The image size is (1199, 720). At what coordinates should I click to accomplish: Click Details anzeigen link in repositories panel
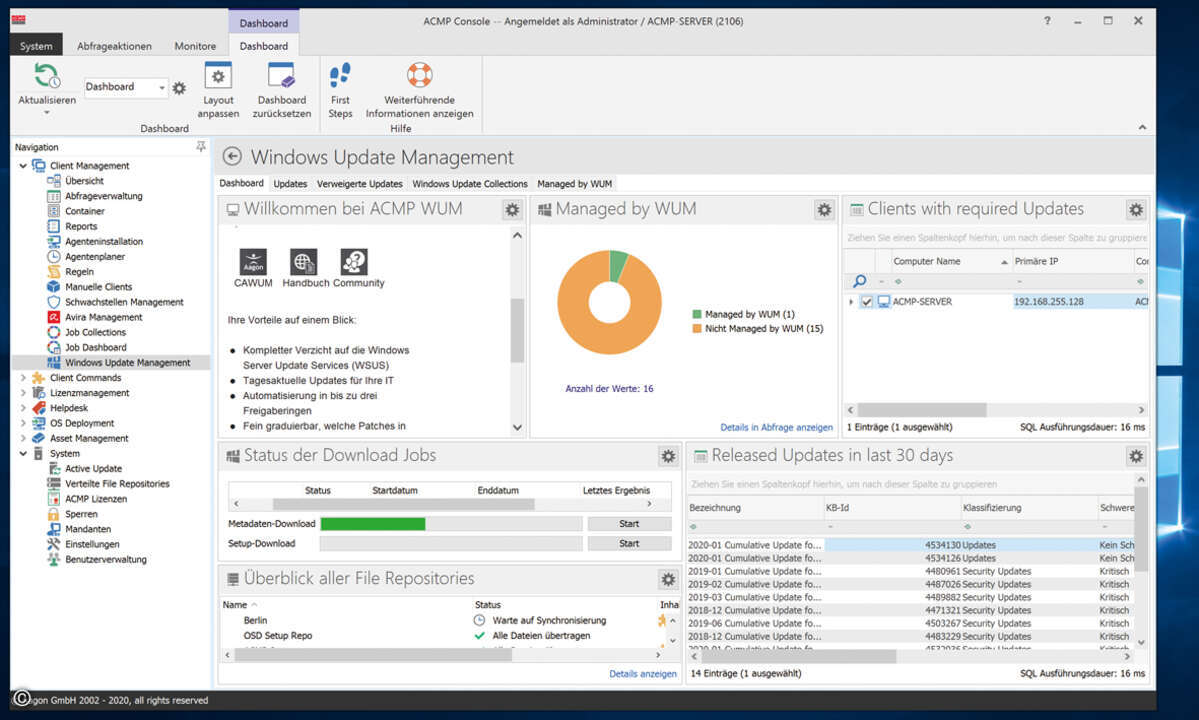(643, 674)
